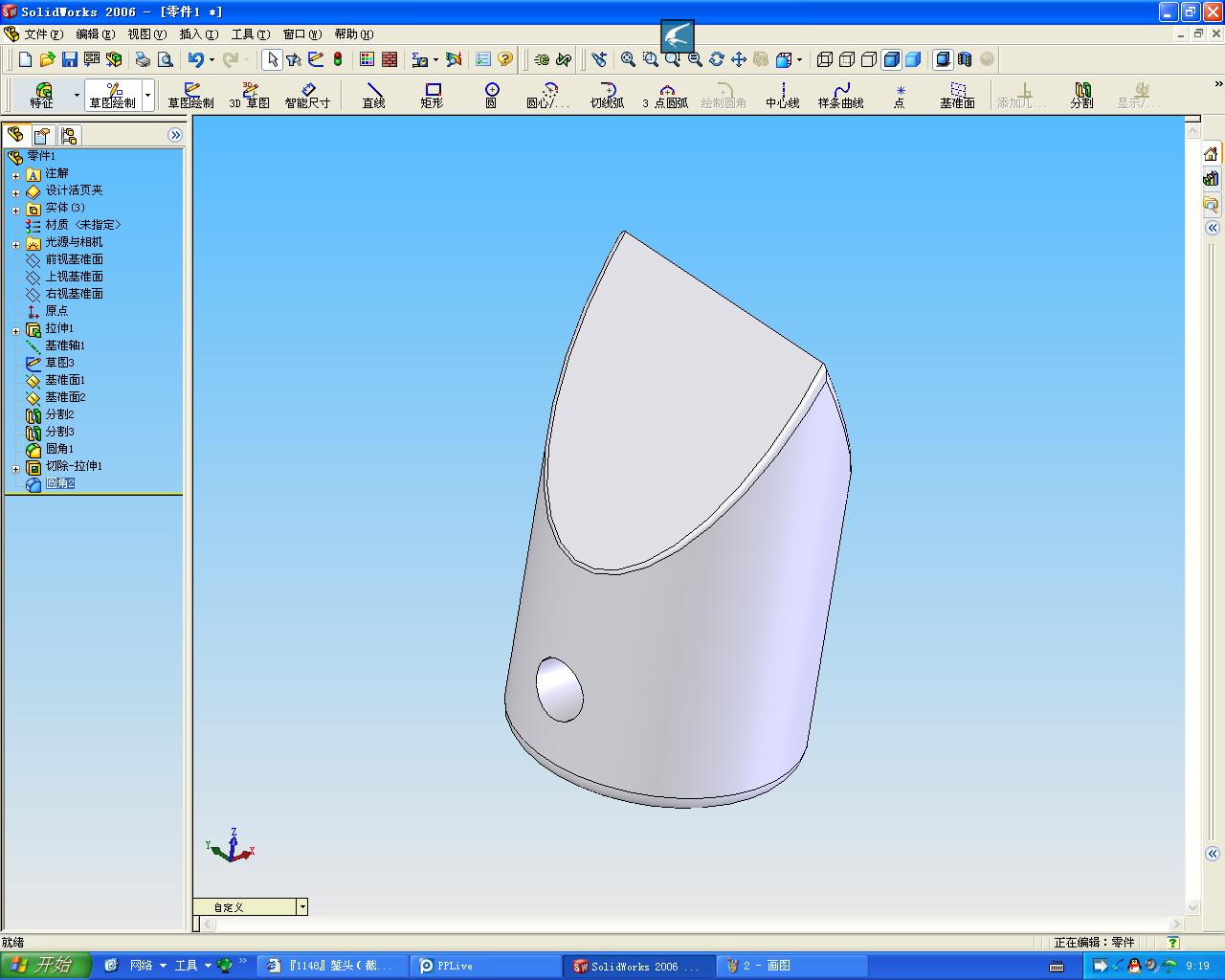Image resolution: width=1225 pixels, height=980 pixels.
Task: Click the New document icon
Action: coord(26,59)
